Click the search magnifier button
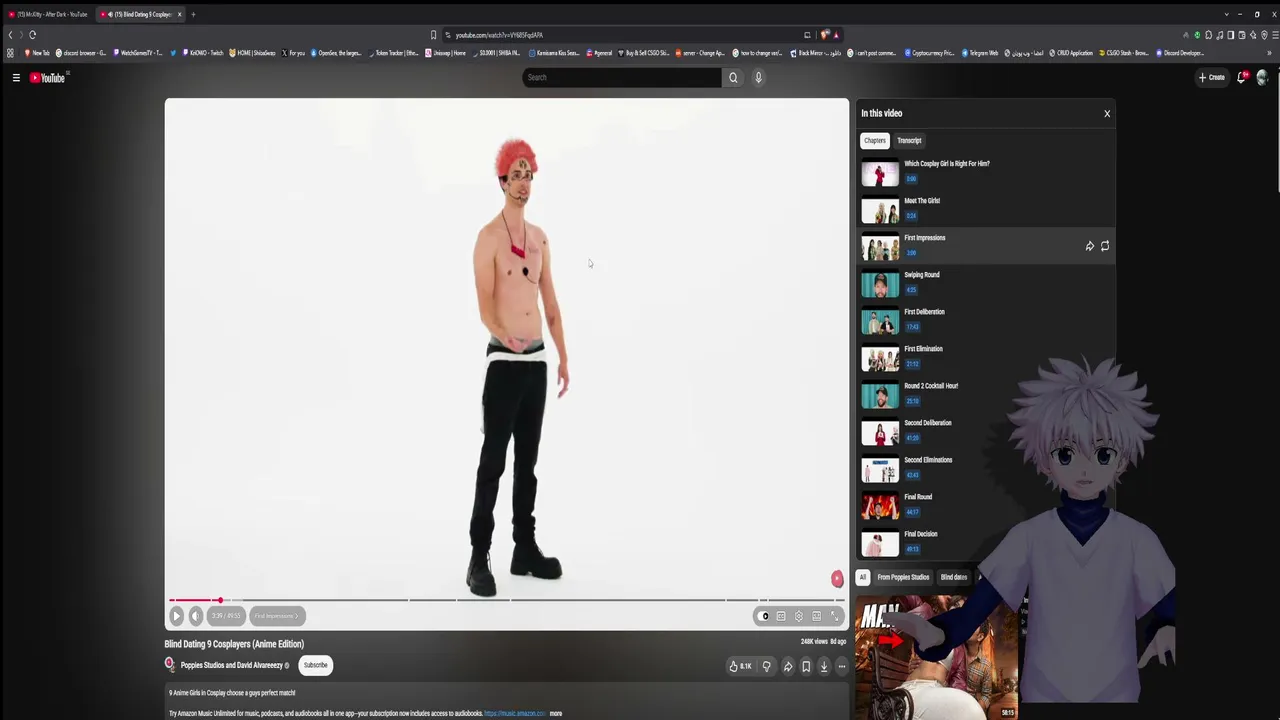The image size is (1280, 720). click(x=733, y=77)
